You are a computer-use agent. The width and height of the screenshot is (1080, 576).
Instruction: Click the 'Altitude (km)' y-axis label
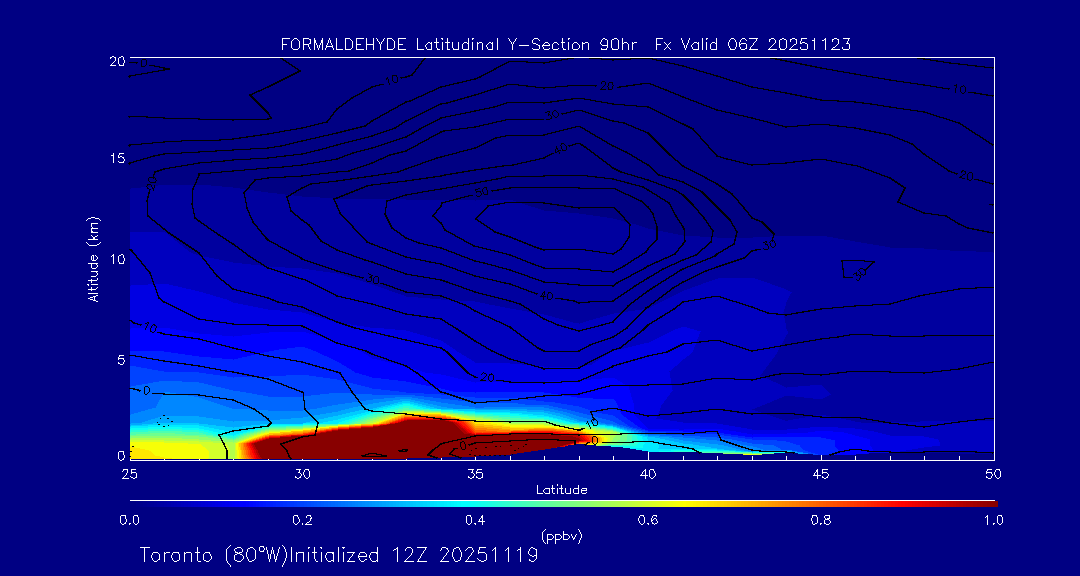93,259
